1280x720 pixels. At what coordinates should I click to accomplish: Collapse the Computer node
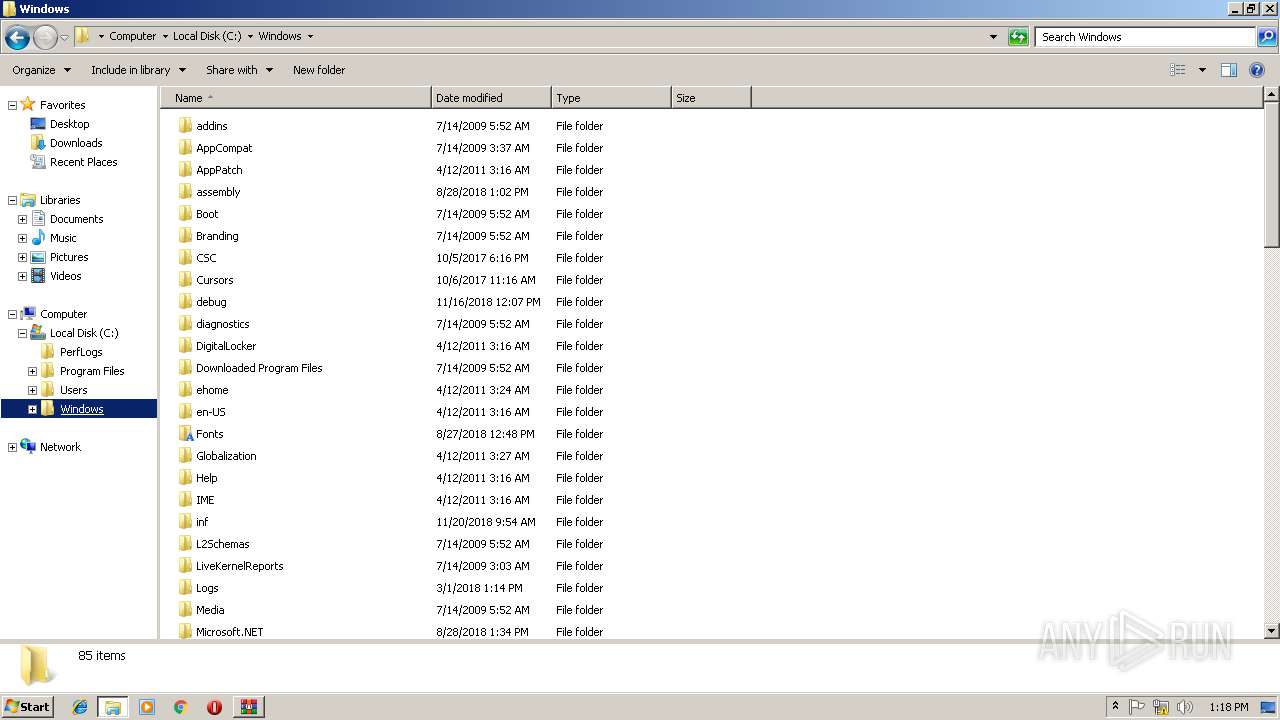coord(12,314)
